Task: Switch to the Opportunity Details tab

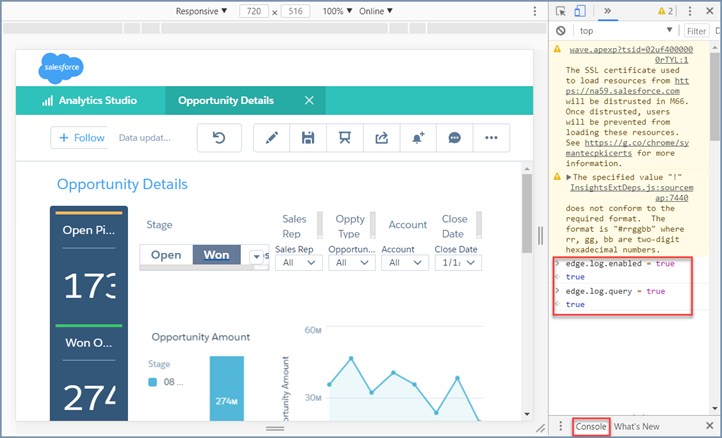Action: pyautogui.click(x=226, y=100)
